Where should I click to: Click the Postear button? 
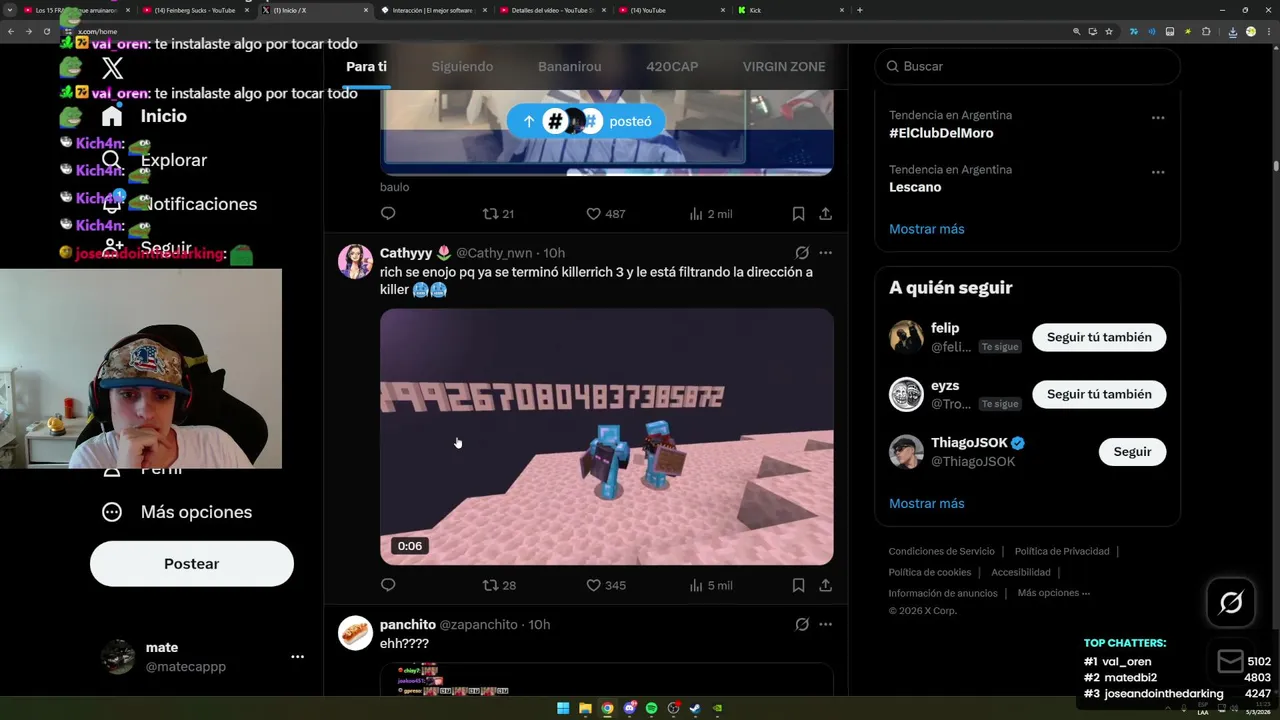(192, 564)
